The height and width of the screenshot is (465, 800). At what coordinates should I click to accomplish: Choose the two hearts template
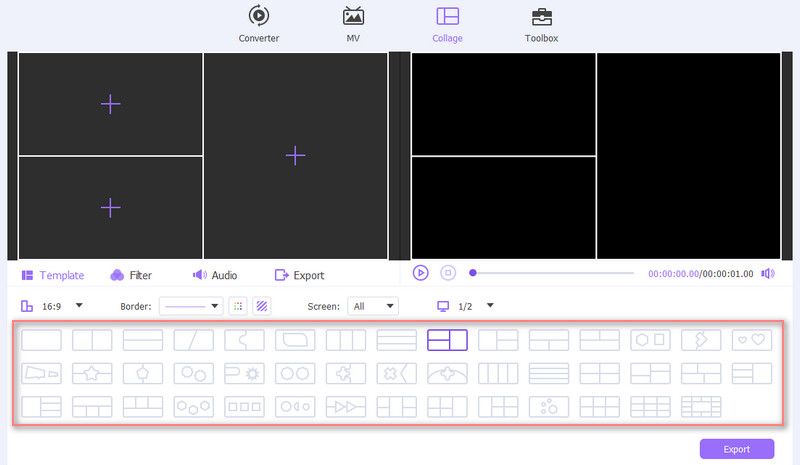point(752,340)
